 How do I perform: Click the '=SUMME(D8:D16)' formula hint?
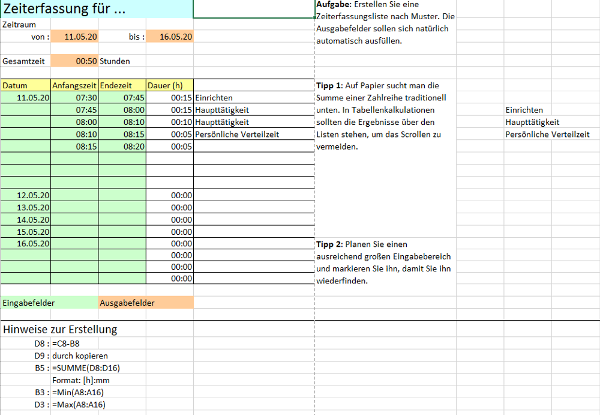click(x=88, y=367)
